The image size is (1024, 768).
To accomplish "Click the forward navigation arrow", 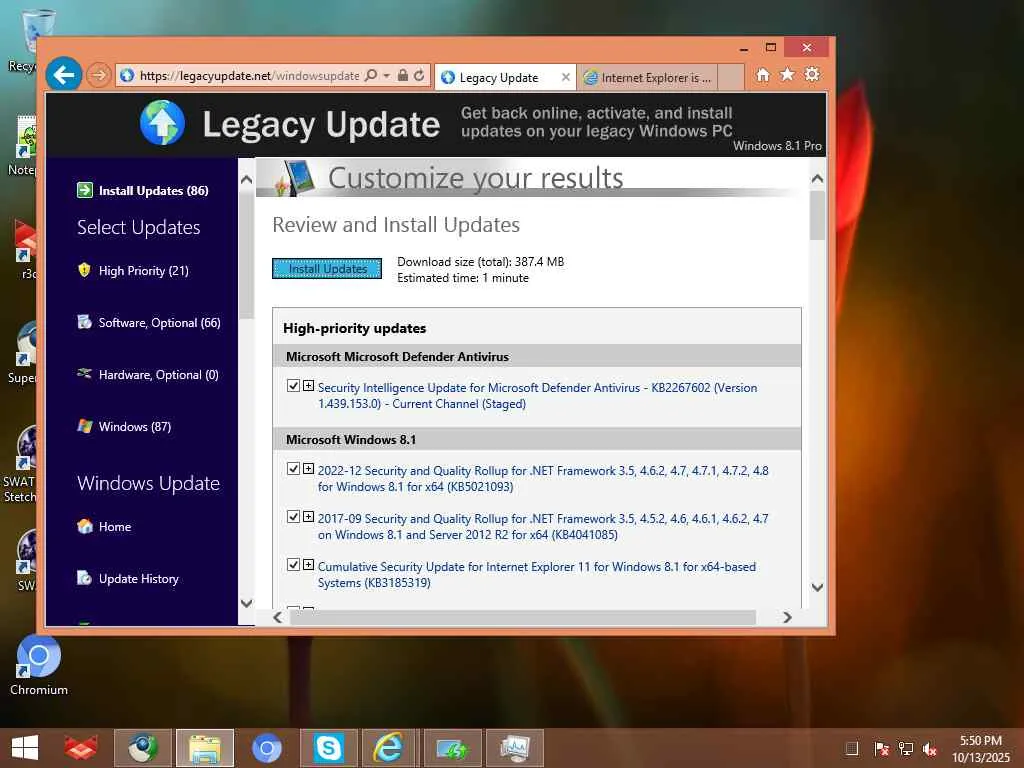I will 99,75.
